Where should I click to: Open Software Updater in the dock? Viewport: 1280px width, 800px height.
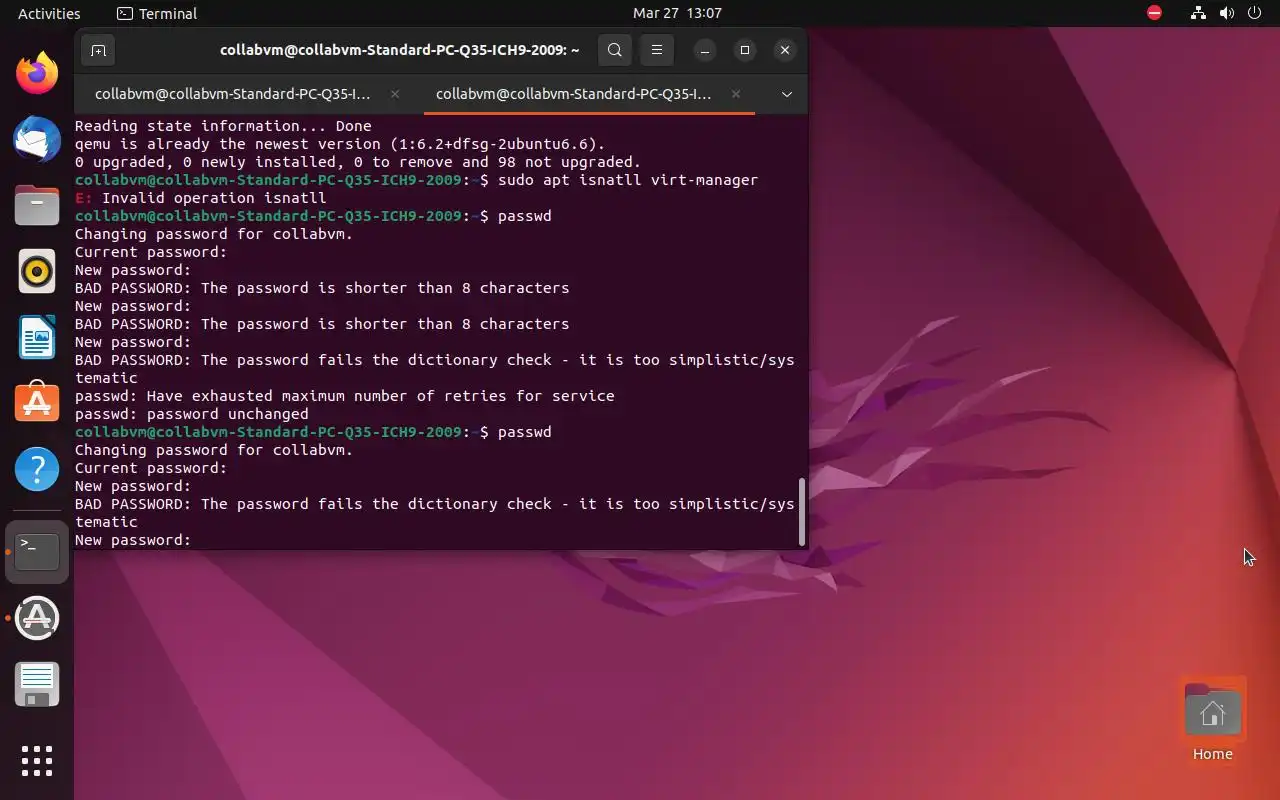click(37, 618)
